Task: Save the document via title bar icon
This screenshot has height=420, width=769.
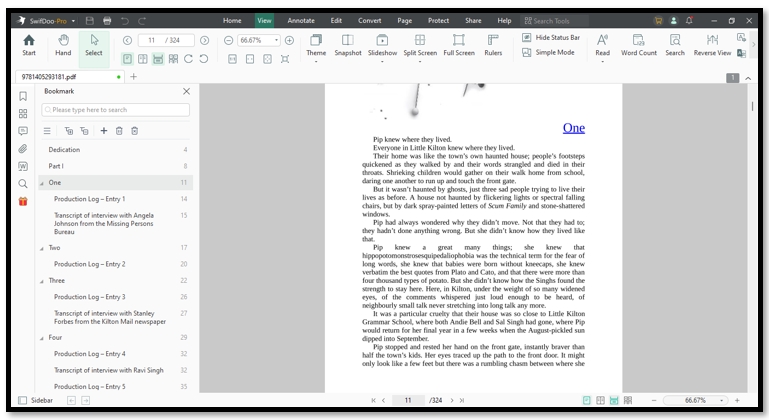Action: pyautogui.click(x=89, y=21)
